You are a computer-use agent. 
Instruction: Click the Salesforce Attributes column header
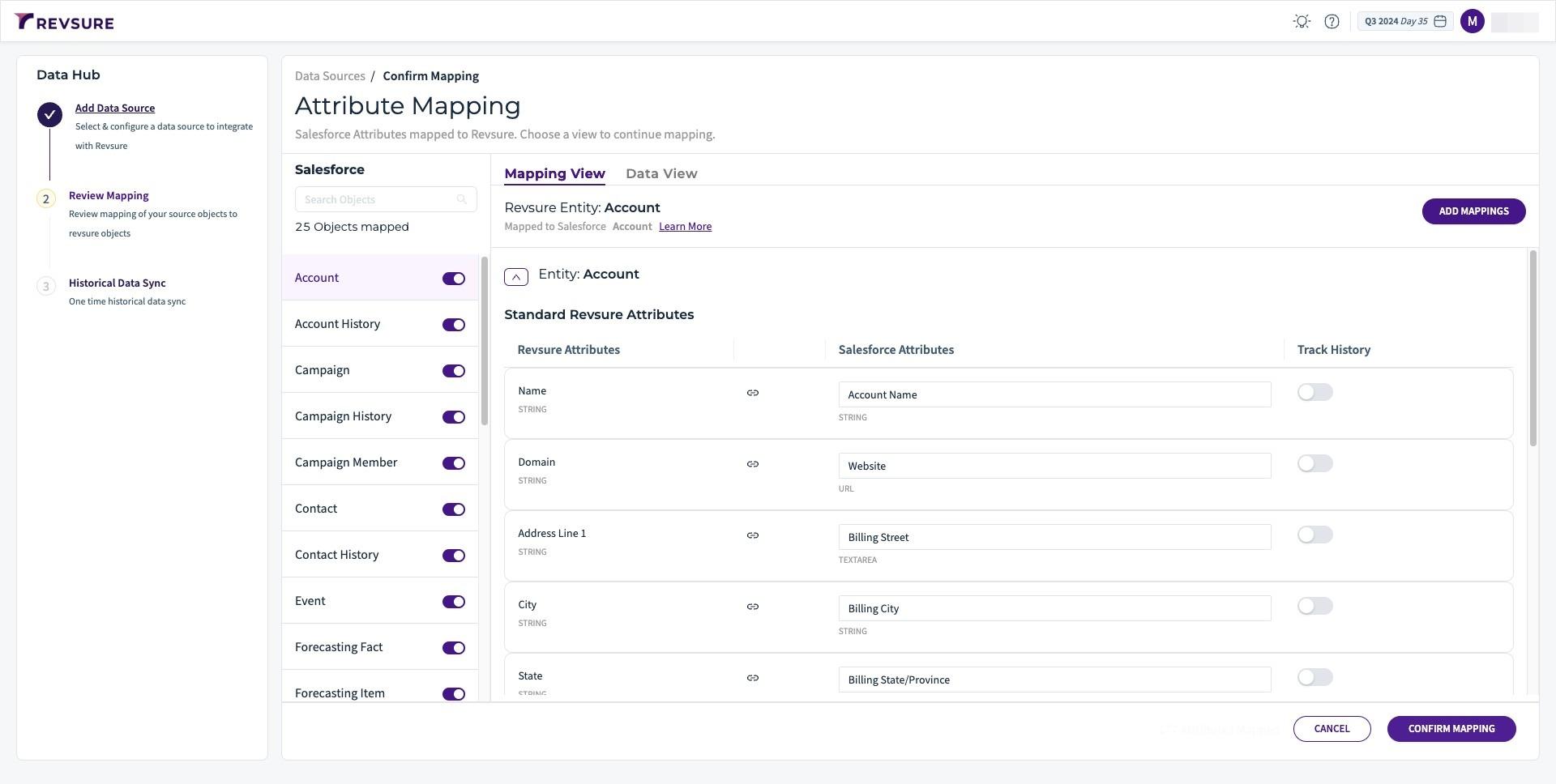[896, 350]
